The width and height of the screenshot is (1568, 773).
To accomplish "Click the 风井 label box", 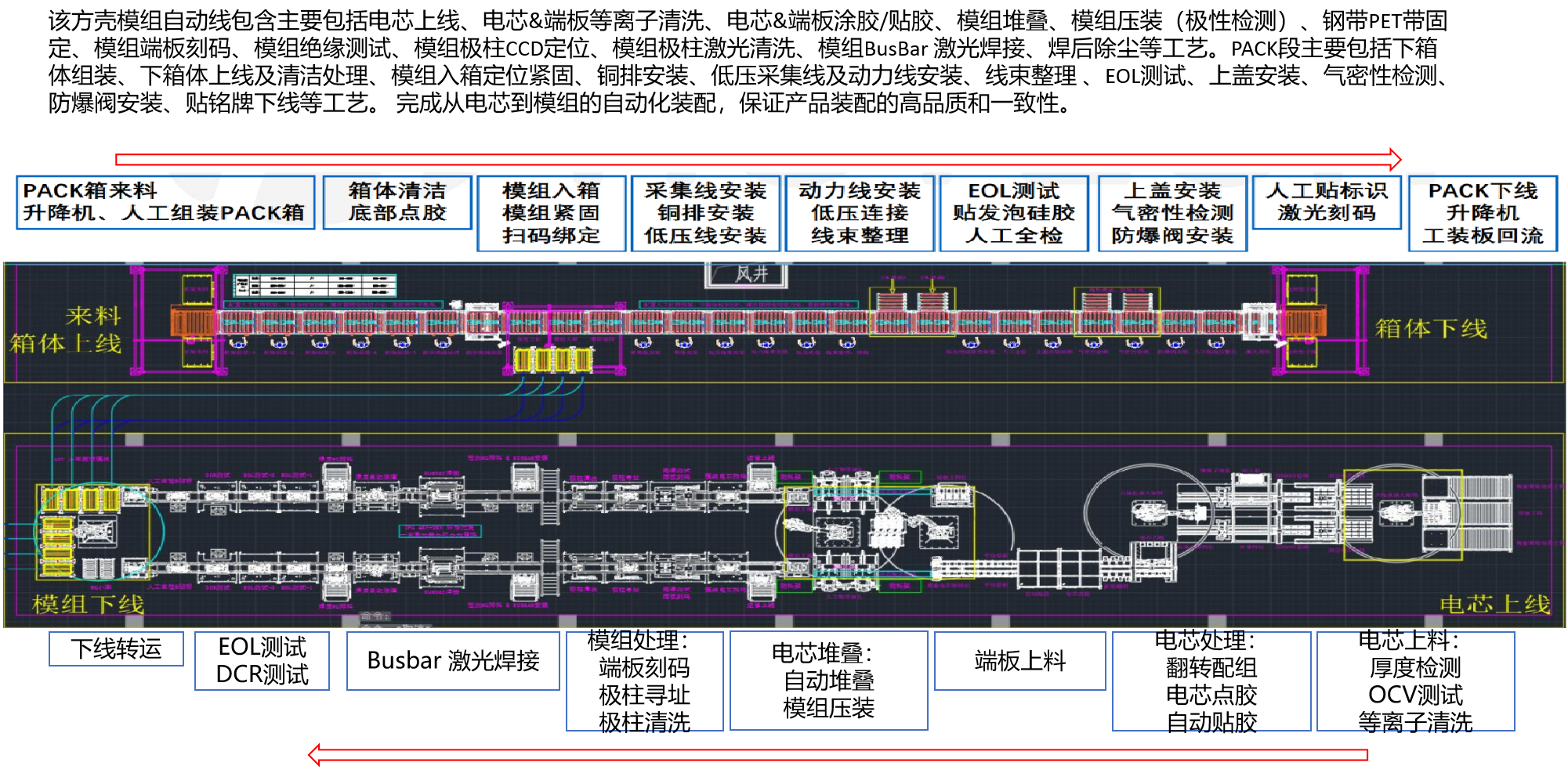I will coord(747,274).
